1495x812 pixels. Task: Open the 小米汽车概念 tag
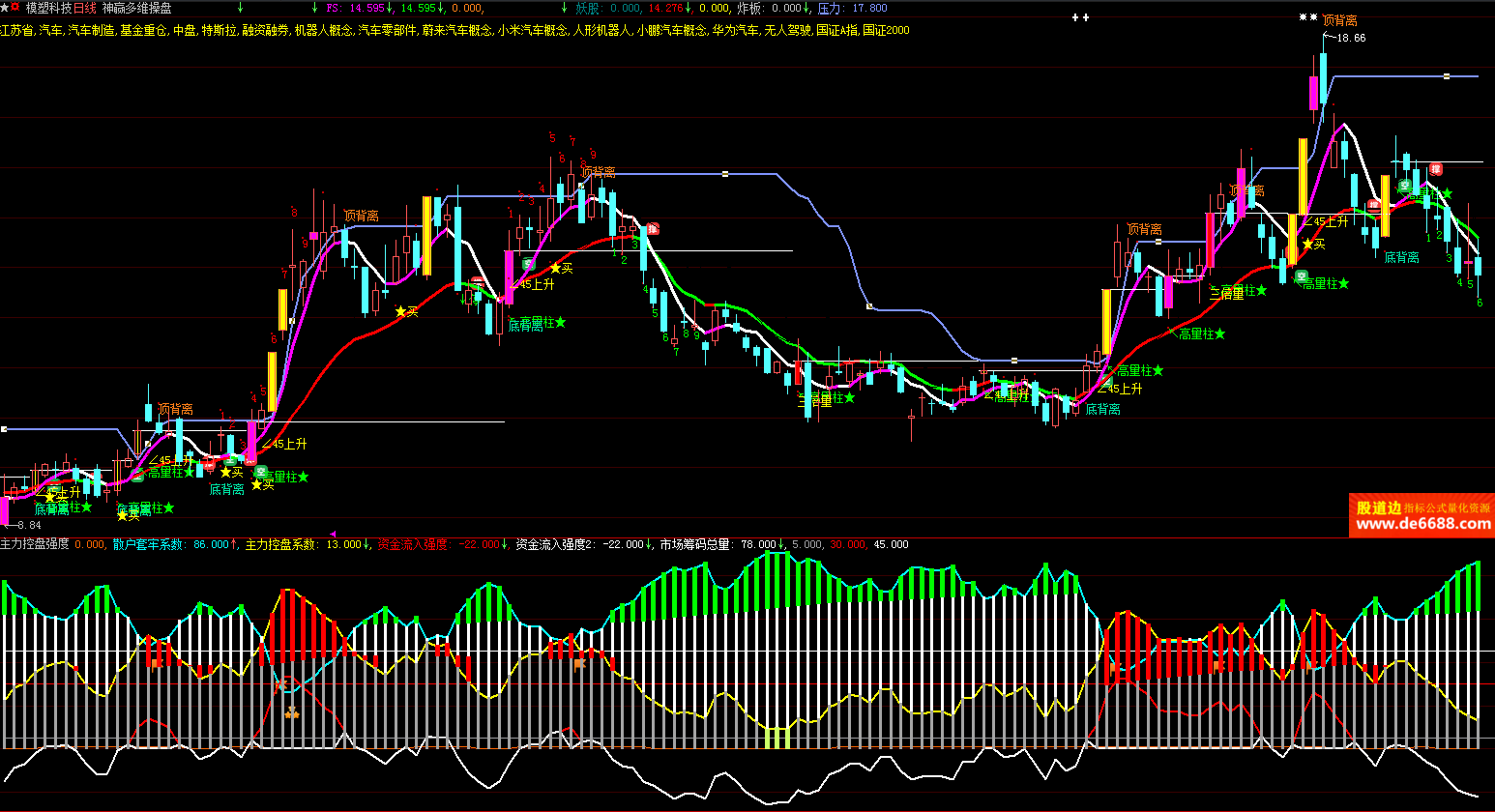pyautogui.click(x=533, y=30)
